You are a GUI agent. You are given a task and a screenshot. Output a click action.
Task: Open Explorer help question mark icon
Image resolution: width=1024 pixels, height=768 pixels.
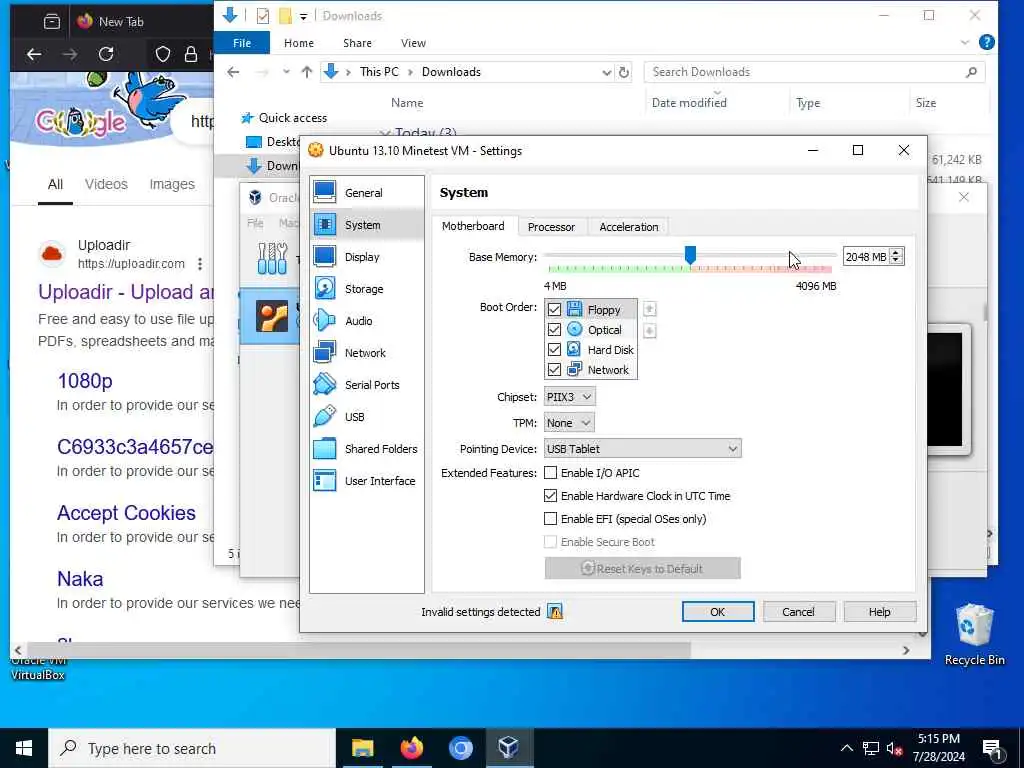tap(987, 42)
